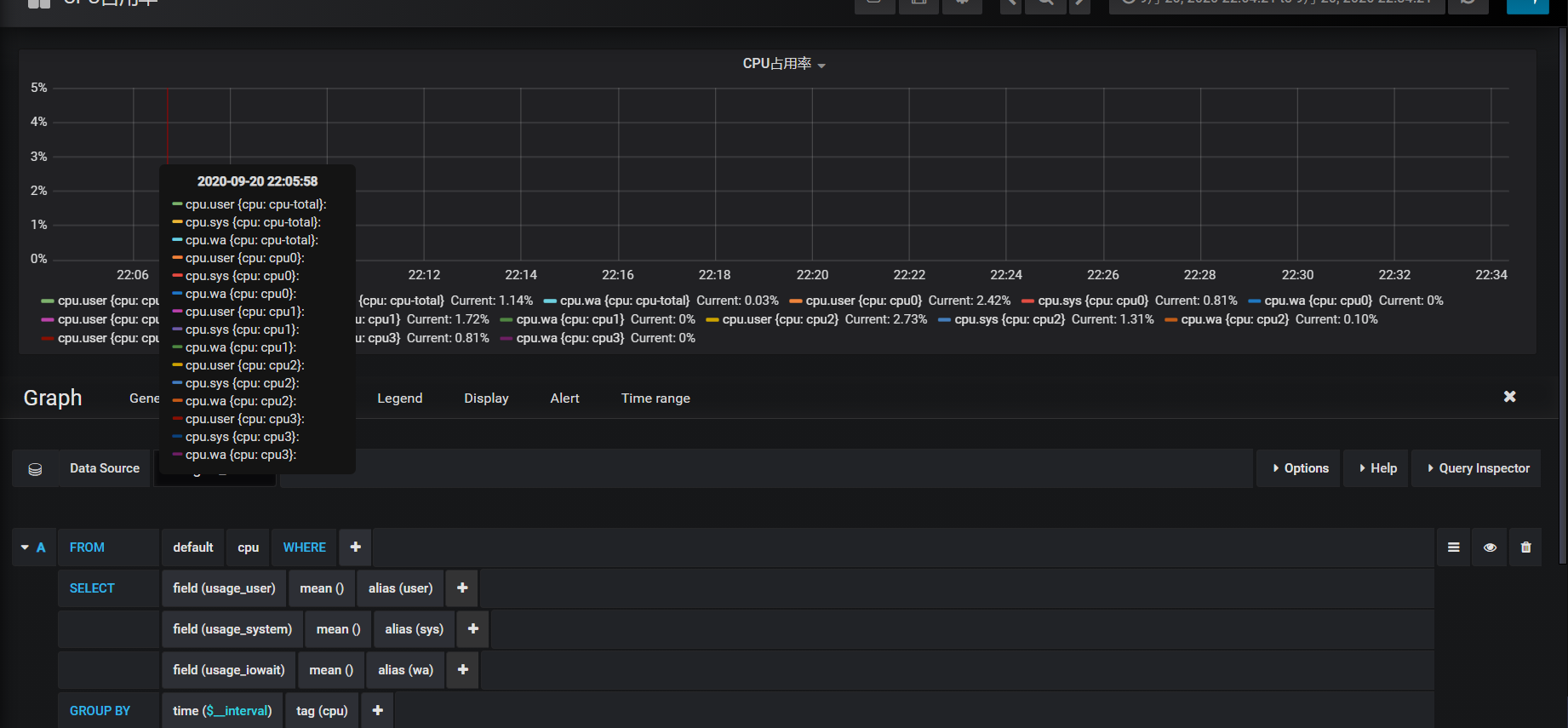Toggle cpu.wa {cpu: cpu-total} series in legend
The height and width of the screenshot is (728, 1568).
tap(624, 301)
